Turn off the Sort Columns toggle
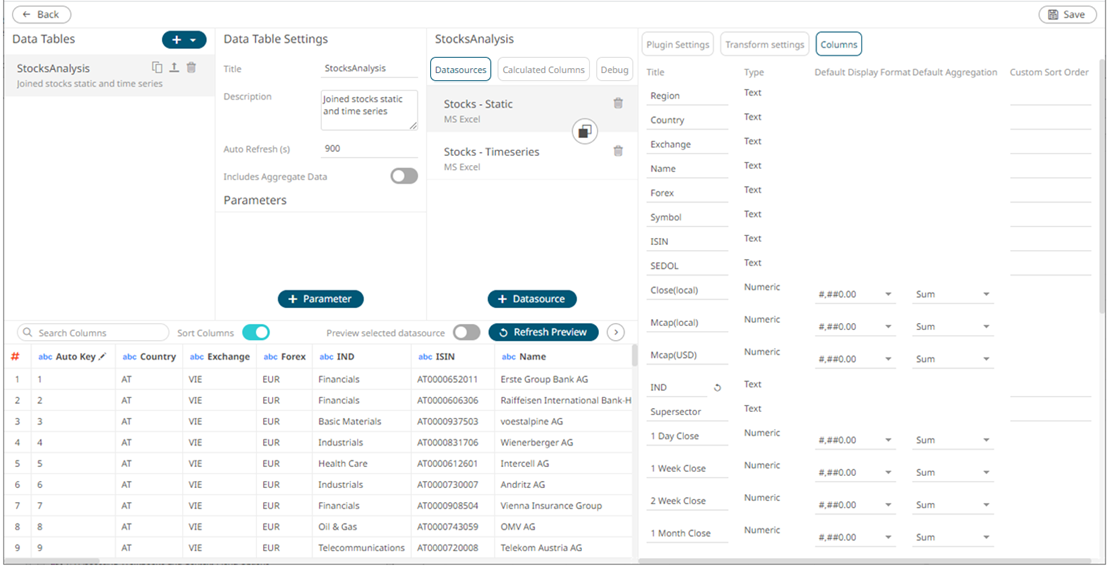1110x568 pixels. pyautogui.click(x=256, y=332)
